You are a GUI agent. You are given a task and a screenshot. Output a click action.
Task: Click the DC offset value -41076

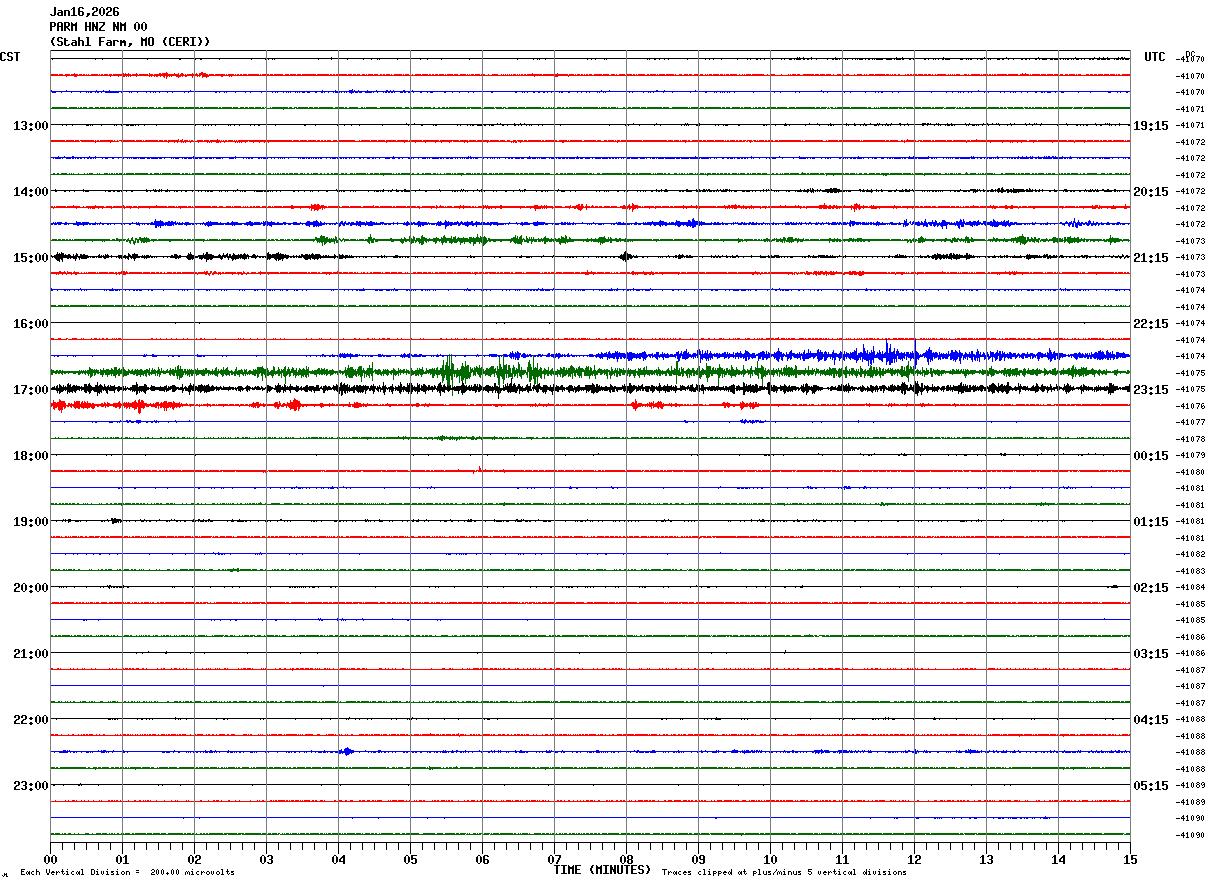[1191, 406]
